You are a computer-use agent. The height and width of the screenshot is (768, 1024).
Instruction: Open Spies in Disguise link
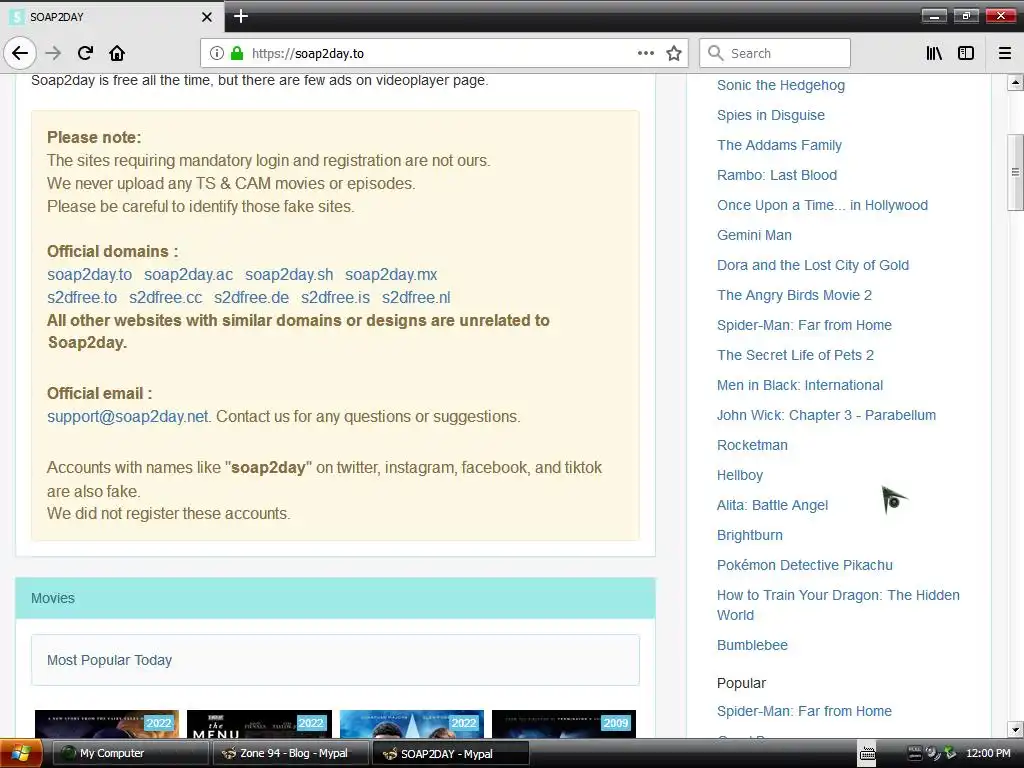click(x=771, y=115)
